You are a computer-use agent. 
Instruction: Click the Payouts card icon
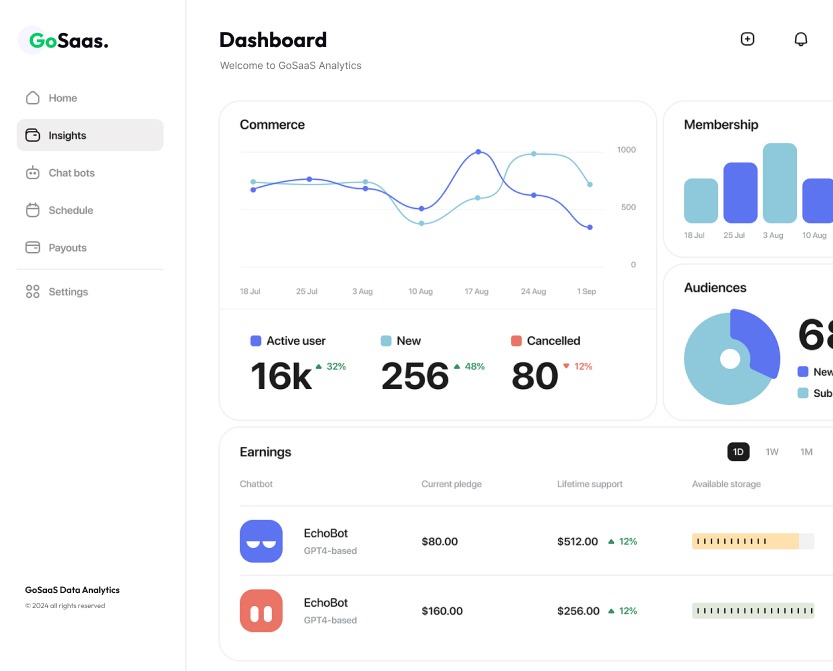coord(33,248)
